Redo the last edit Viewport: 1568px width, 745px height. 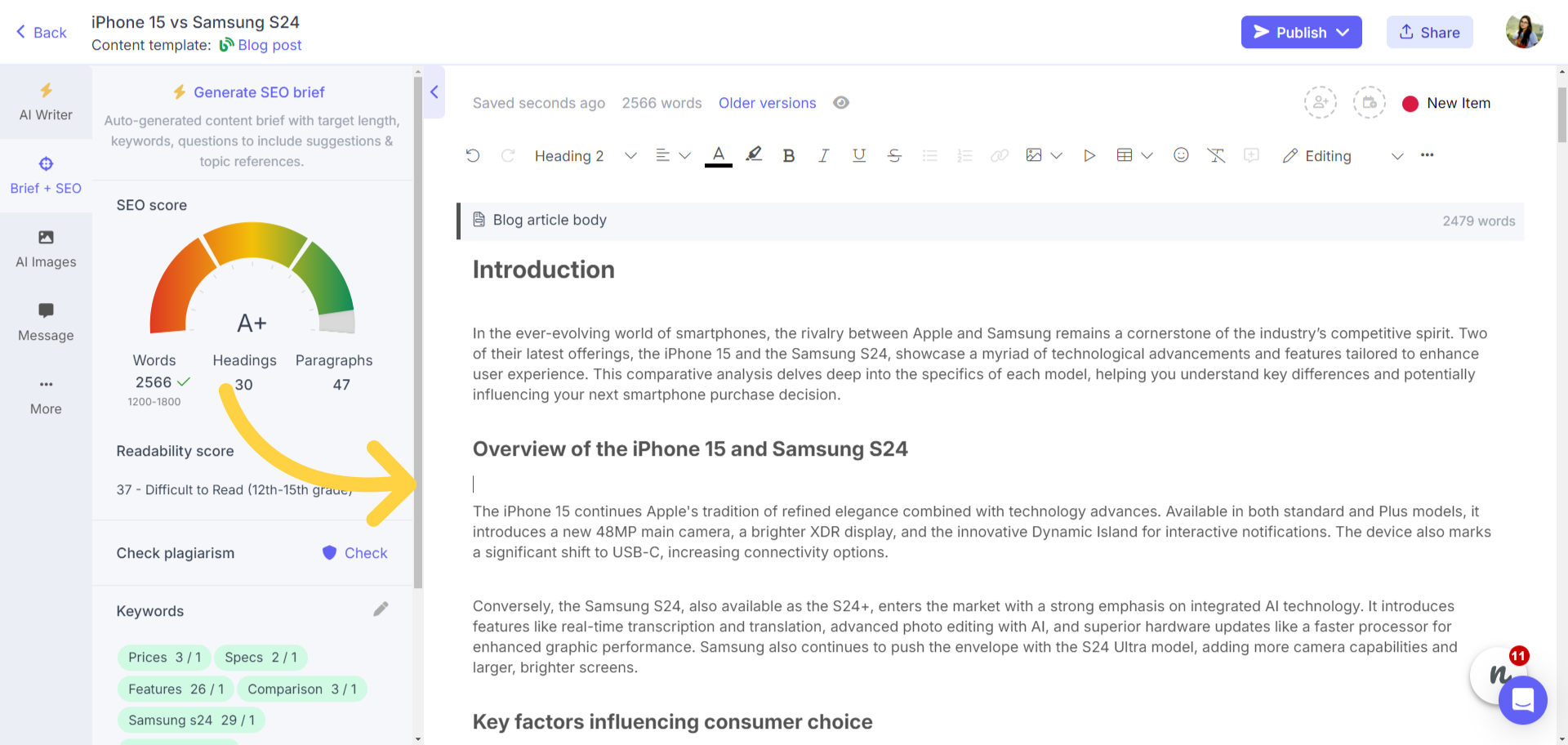pos(508,155)
